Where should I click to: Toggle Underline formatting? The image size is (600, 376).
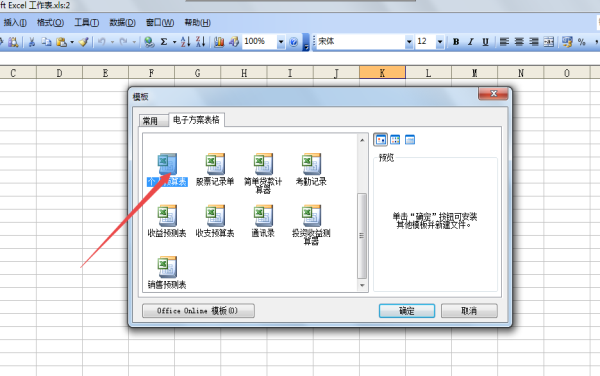point(485,42)
